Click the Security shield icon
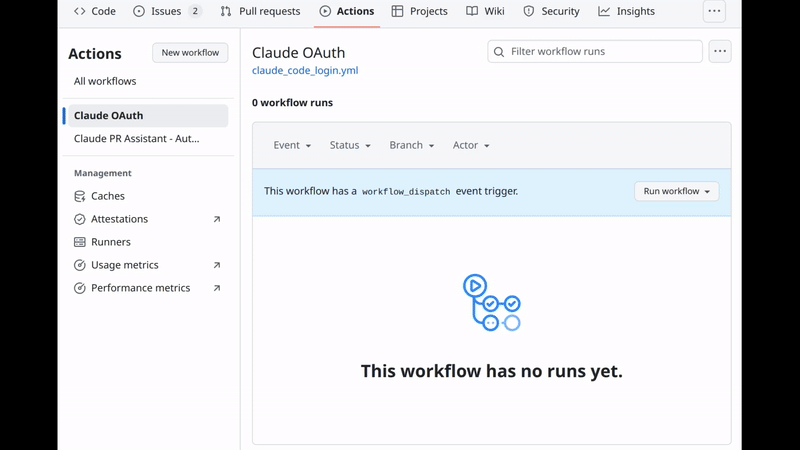The image size is (800, 450). point(529,11)
